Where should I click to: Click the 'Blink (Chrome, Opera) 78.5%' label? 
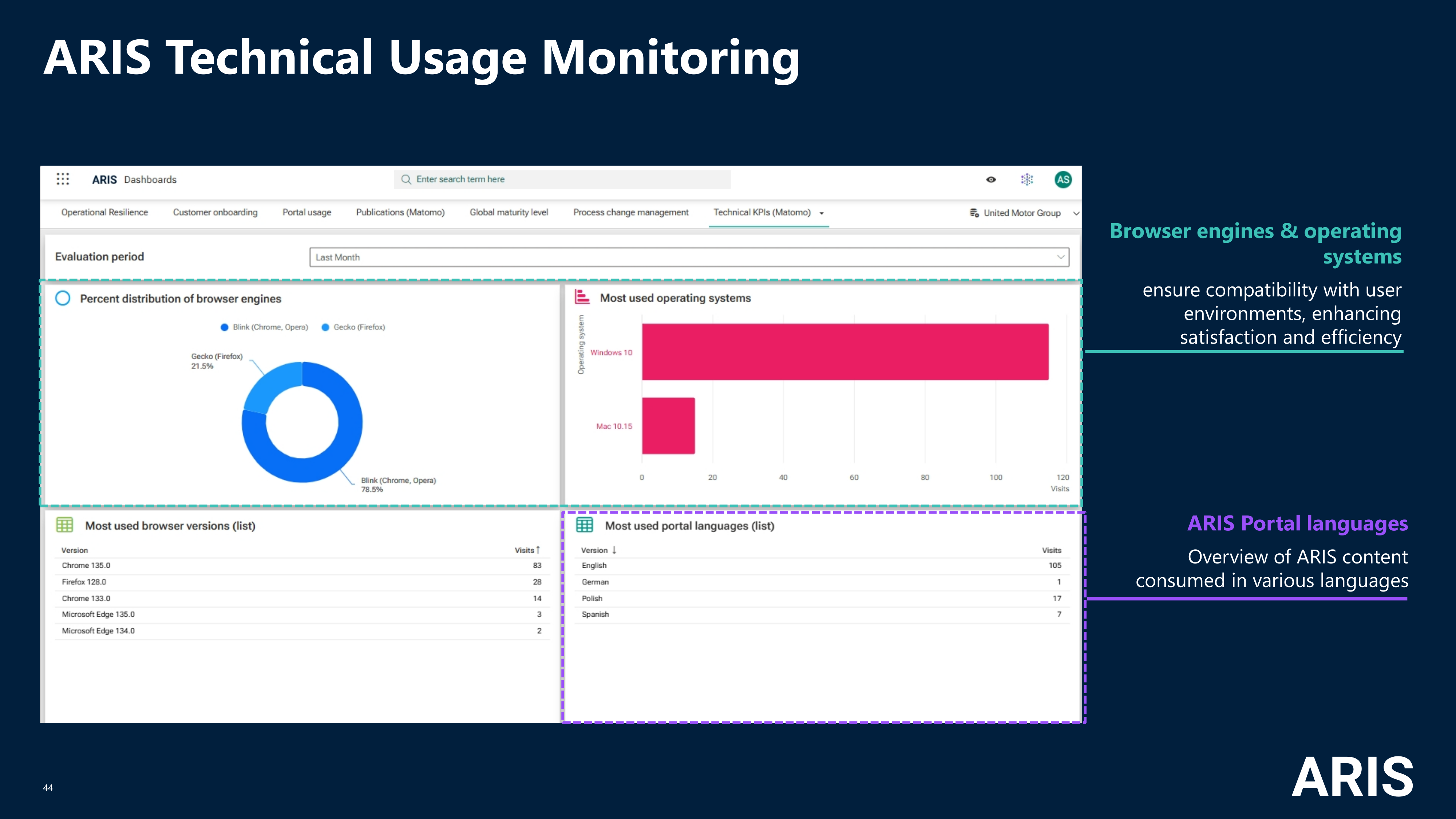[399, 485]
